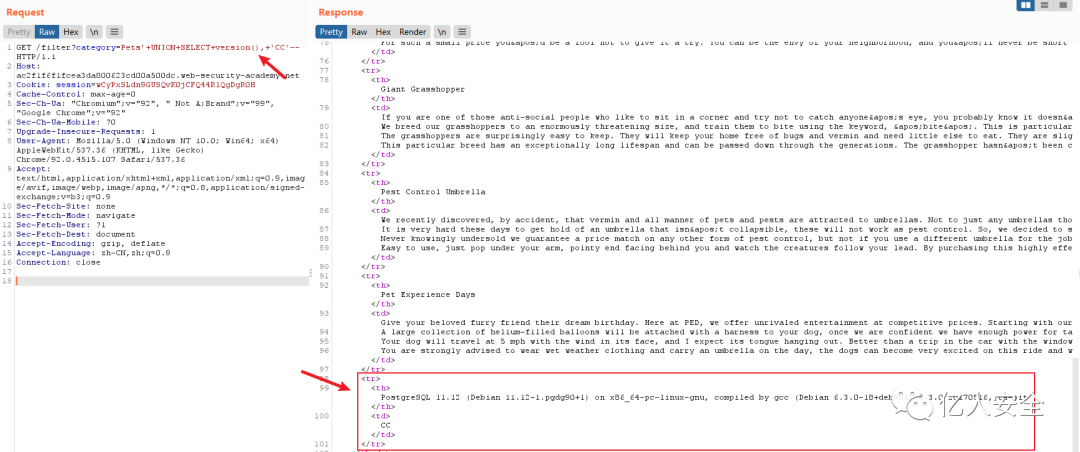The width and height of the screenshot is (1080, 452).
Task: Click the Sec-Fetch-User: ?1 header
Action: (x=61, y=225)
